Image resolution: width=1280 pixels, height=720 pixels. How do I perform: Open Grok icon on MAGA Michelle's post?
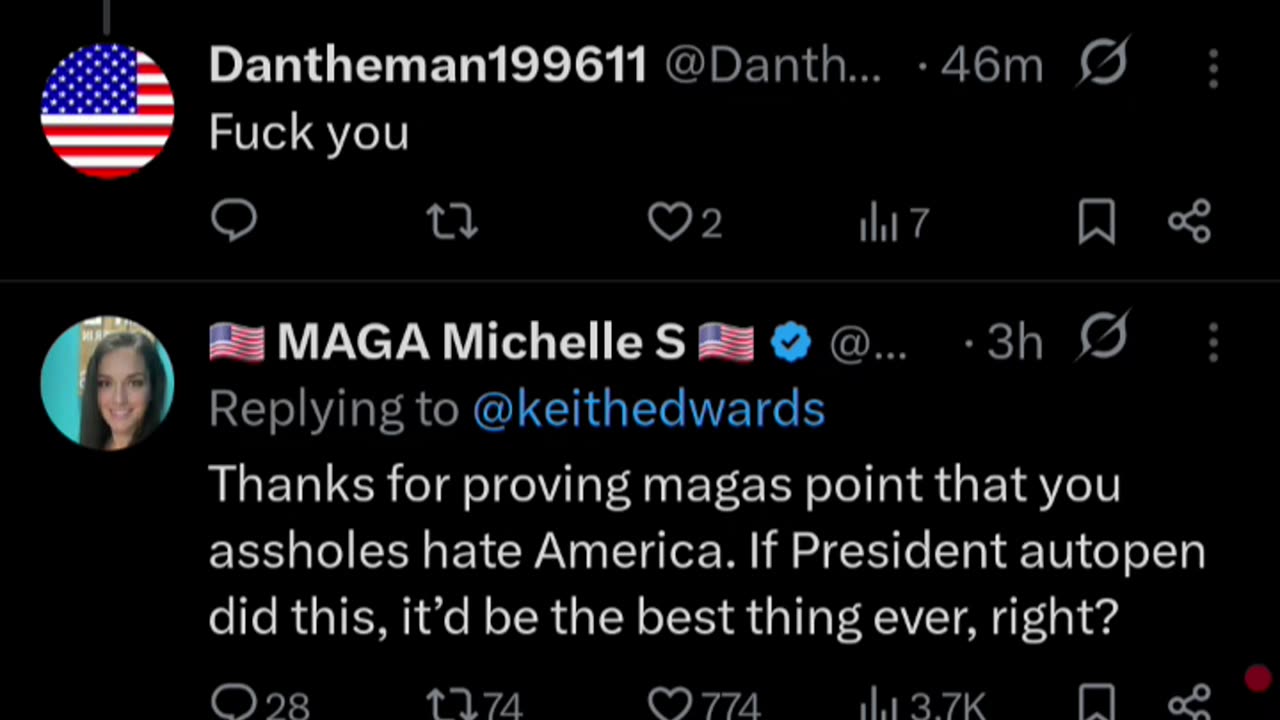pyautogui.click(x=1103, y=337)
